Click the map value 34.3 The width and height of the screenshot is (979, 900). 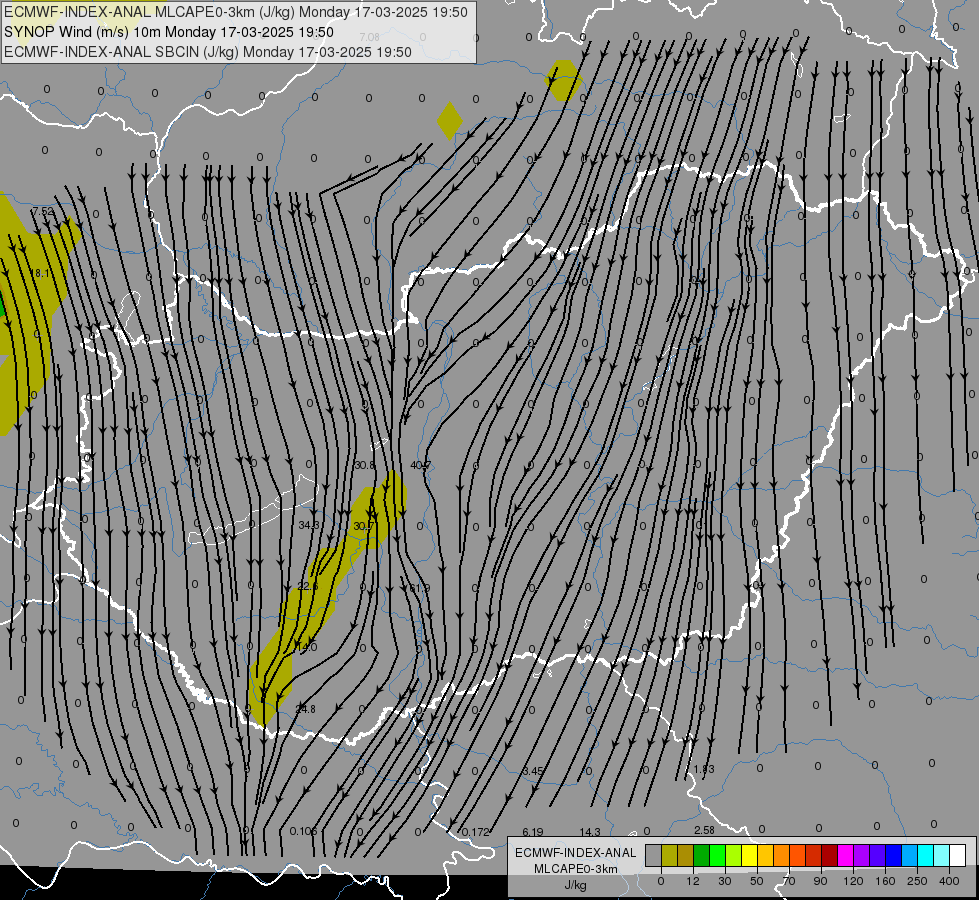click(x=308, y=525)
